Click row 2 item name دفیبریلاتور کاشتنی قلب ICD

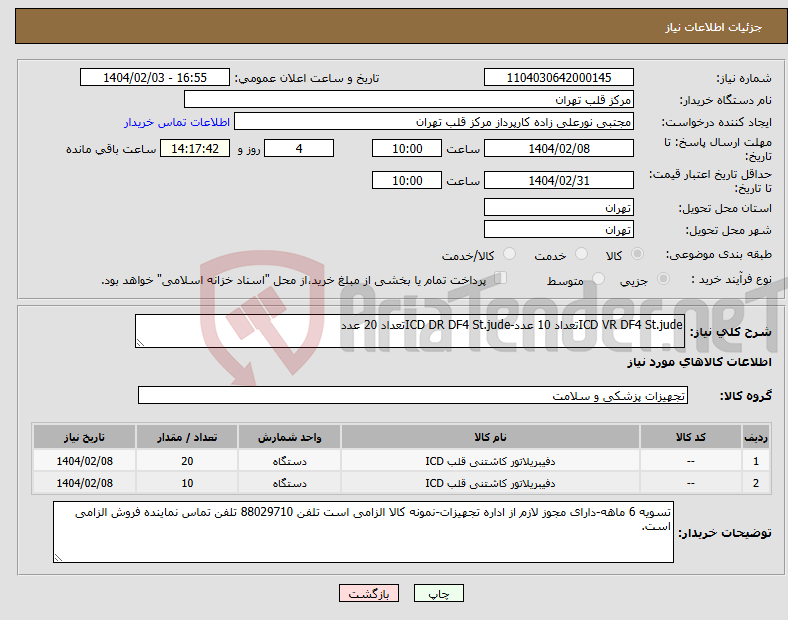pos(490,483)
